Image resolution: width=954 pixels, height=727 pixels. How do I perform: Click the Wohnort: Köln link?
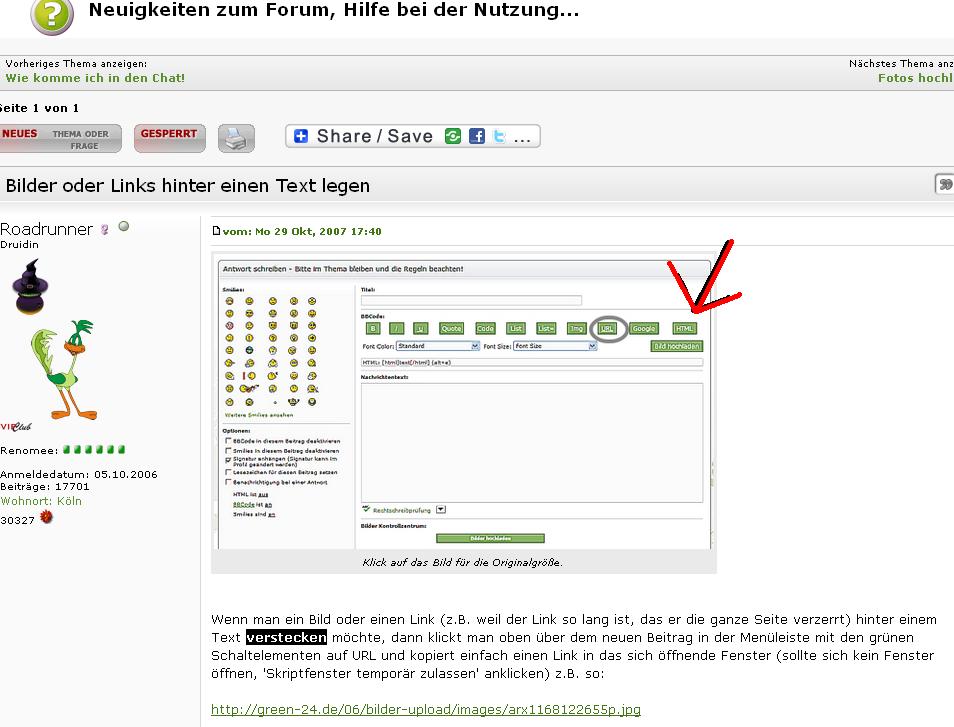(41, 501)
